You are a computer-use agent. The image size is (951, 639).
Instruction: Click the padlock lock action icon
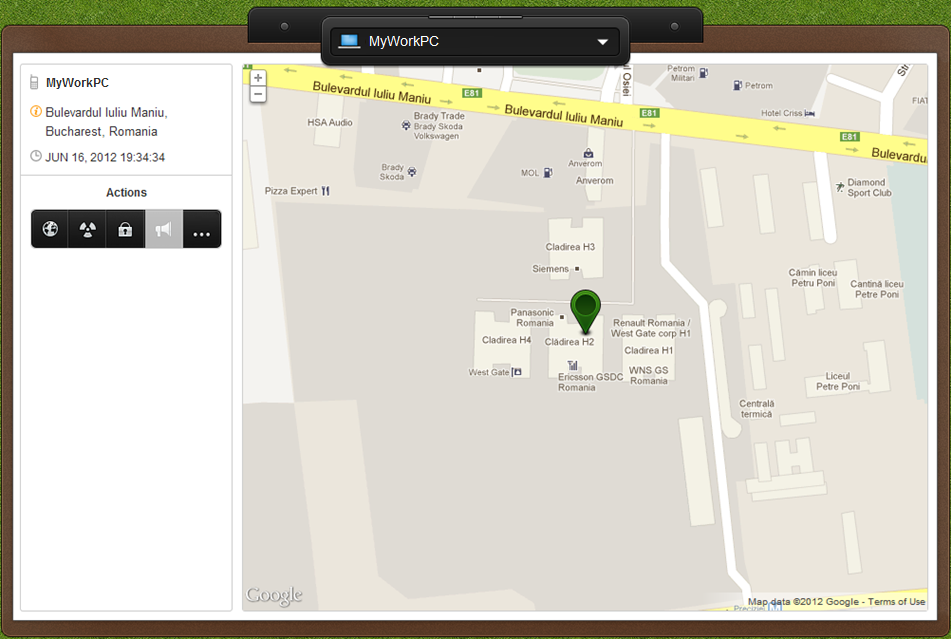pos(126,229)
